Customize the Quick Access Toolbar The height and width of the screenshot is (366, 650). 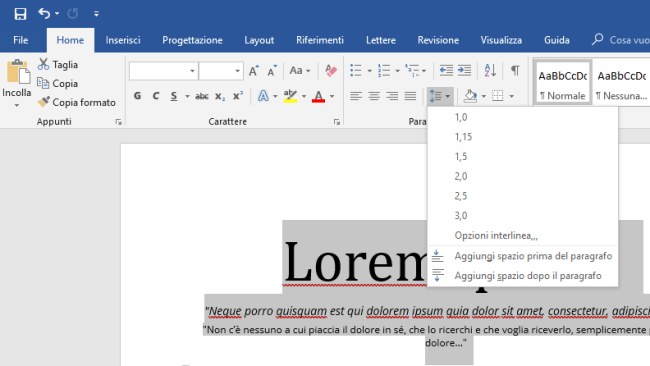click(96, 14)
